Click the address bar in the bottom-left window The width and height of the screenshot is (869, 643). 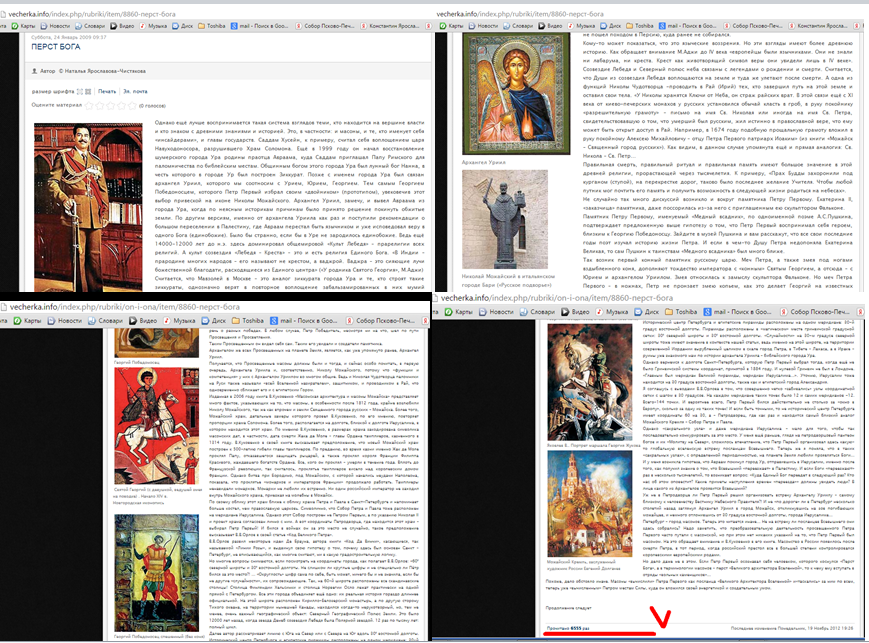coord(215,307)
